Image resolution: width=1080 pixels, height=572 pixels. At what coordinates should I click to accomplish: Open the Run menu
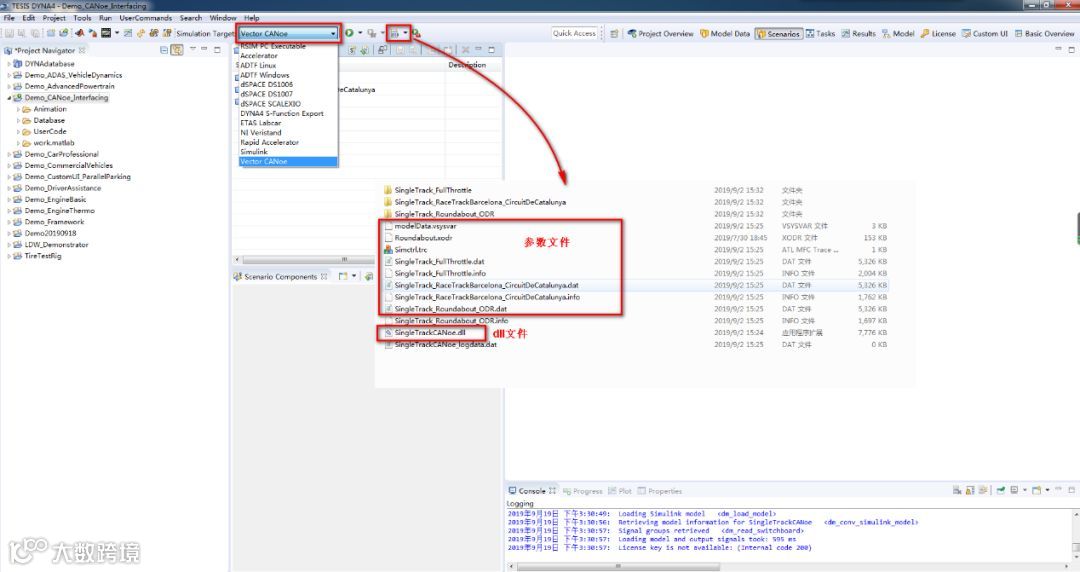pyautogui.click(x=105, y=18)
